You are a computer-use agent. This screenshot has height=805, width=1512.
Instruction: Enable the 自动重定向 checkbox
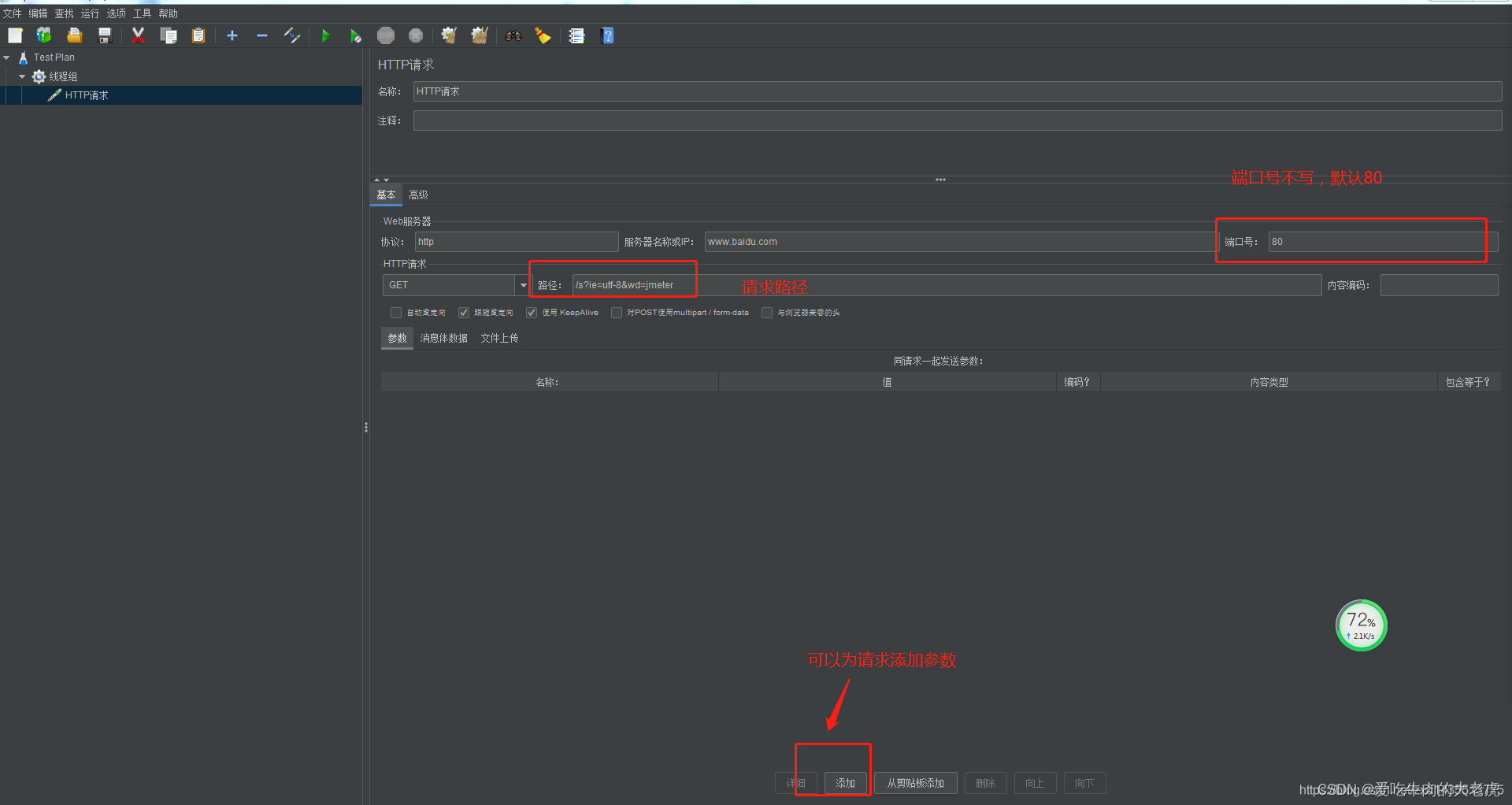[x=396, y=313]
